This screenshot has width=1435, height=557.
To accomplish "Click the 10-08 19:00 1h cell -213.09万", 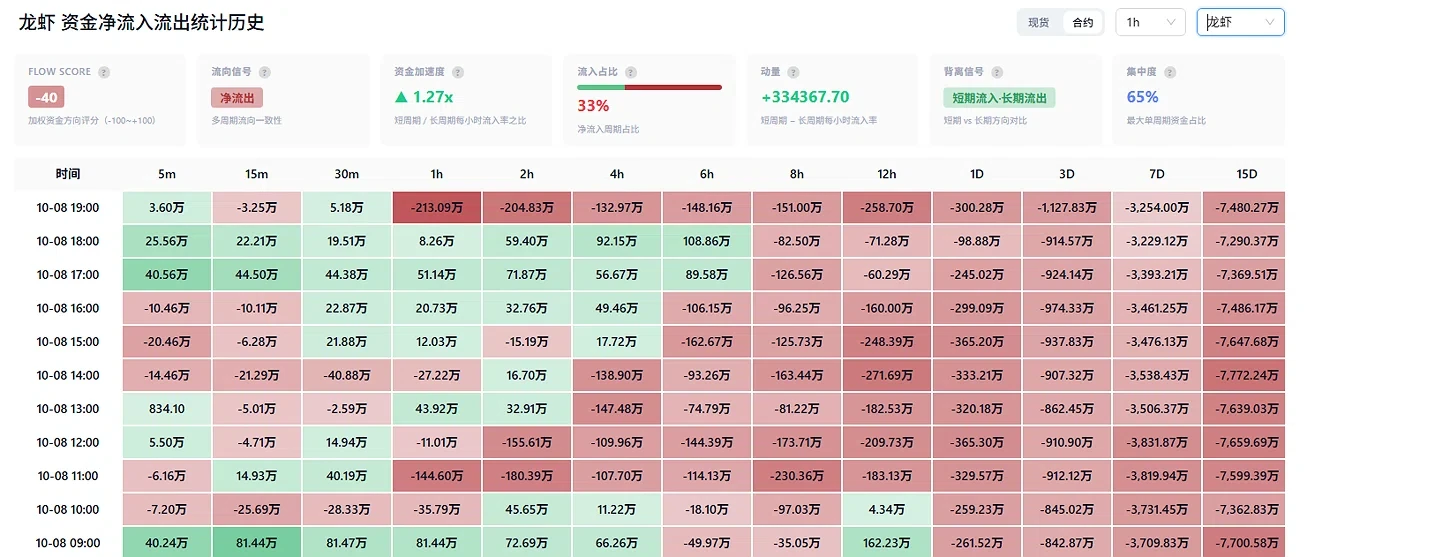I will pos(437,207).
